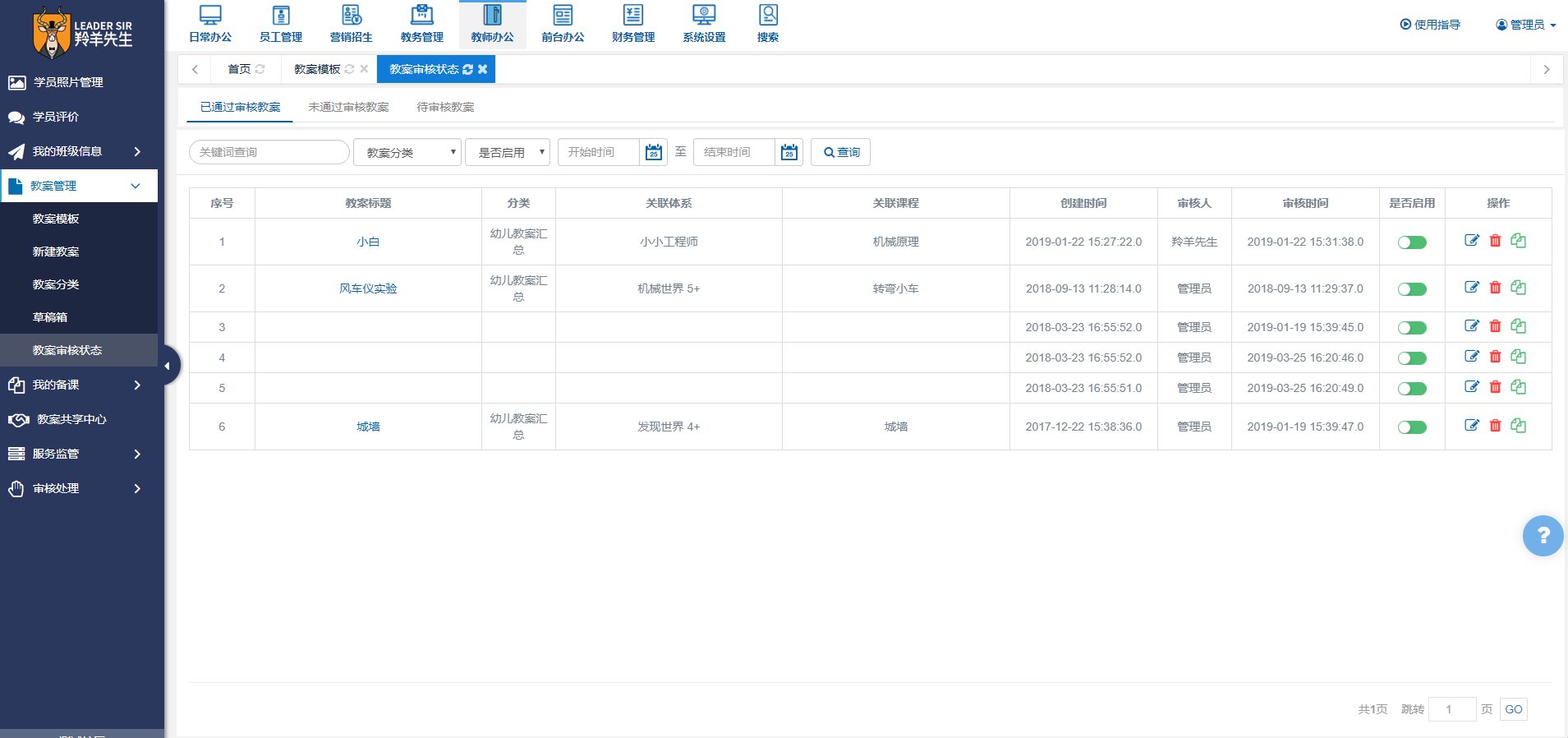Switch to the 未通过审核教案 tab
This screenshot has width=1568, height=738.
[348, 107]
